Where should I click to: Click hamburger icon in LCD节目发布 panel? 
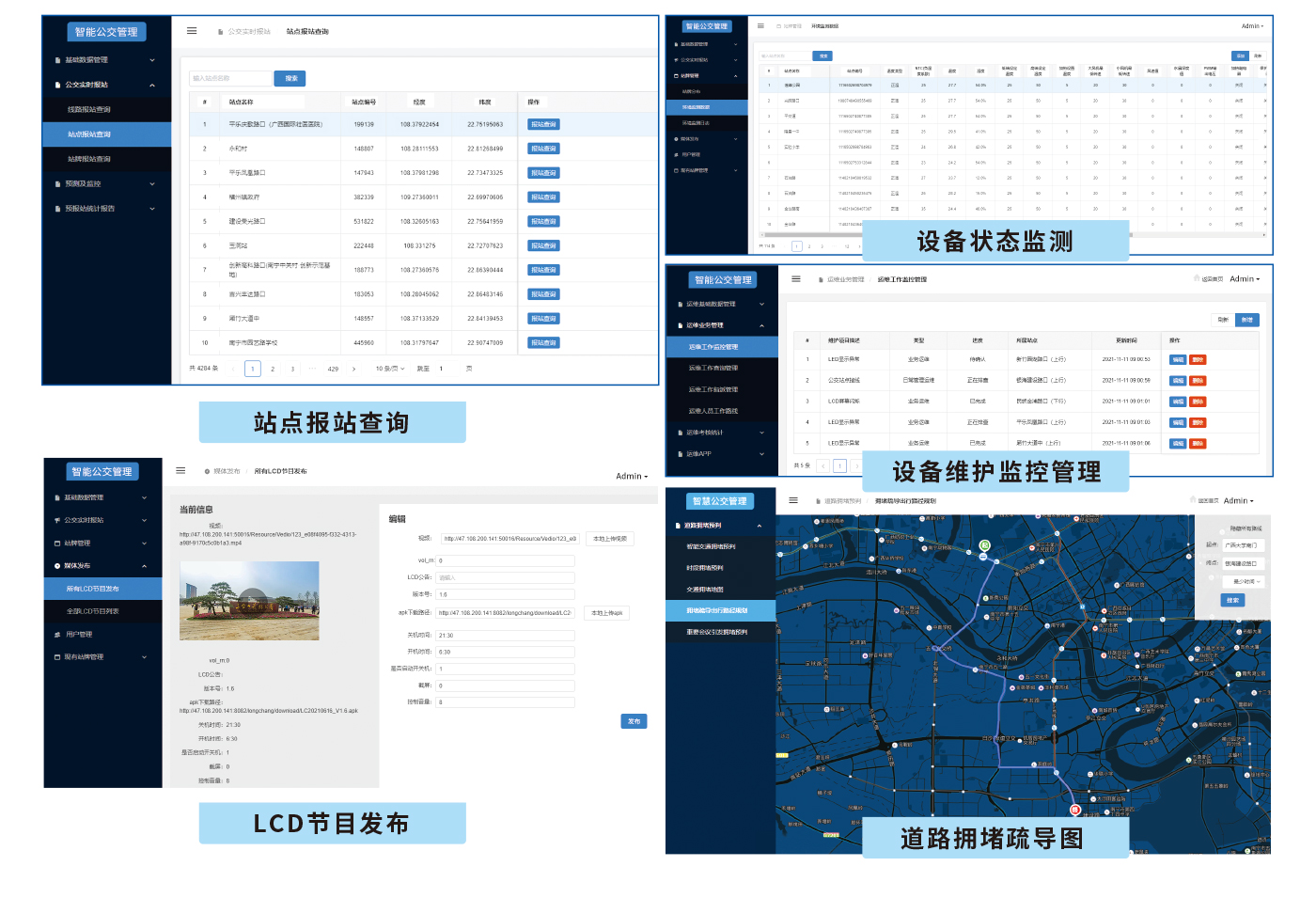pyautogui.click(x=180, y=470)
